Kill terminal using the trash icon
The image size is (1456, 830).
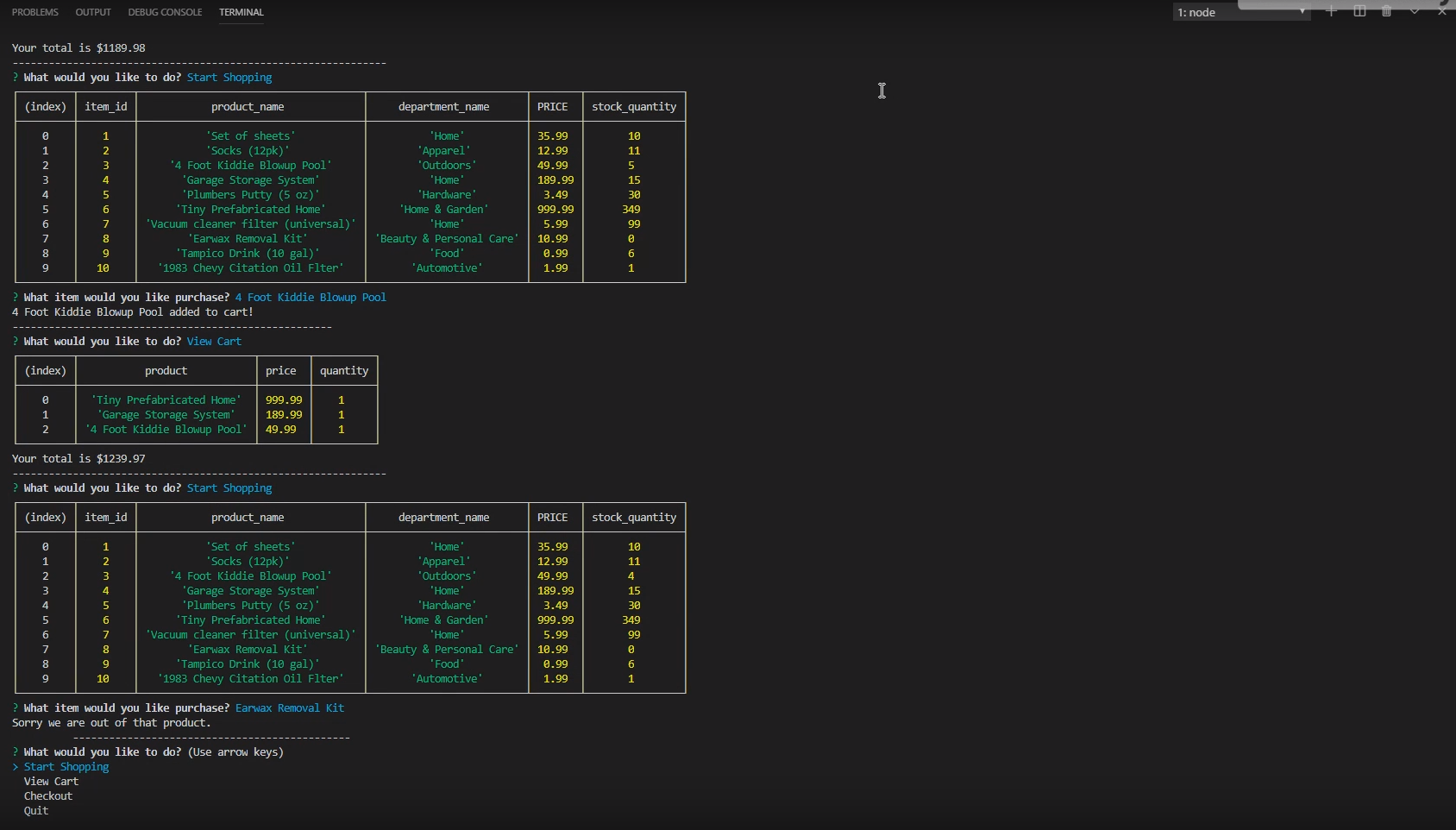click(x=1387, y=11)
